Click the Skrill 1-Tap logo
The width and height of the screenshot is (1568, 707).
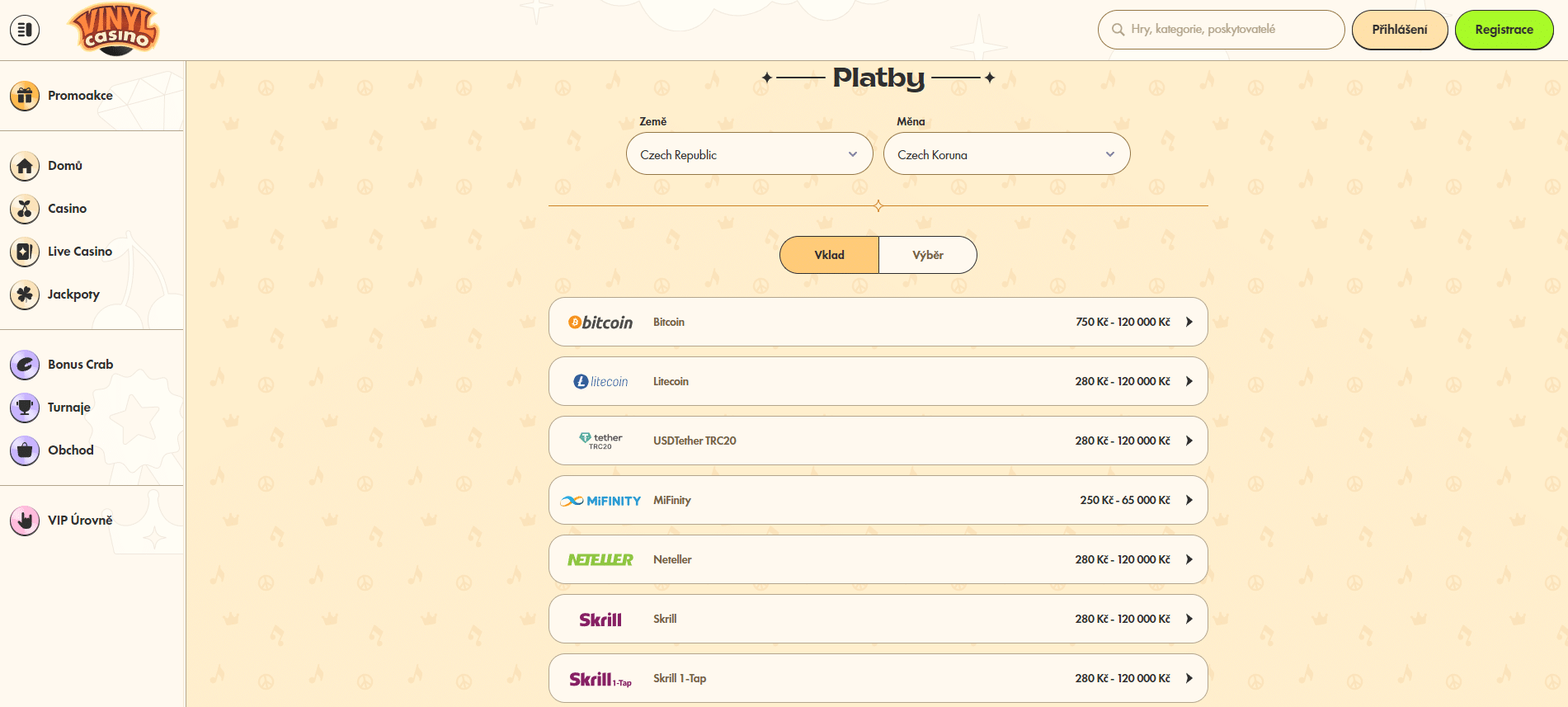(x=600, y=679)
